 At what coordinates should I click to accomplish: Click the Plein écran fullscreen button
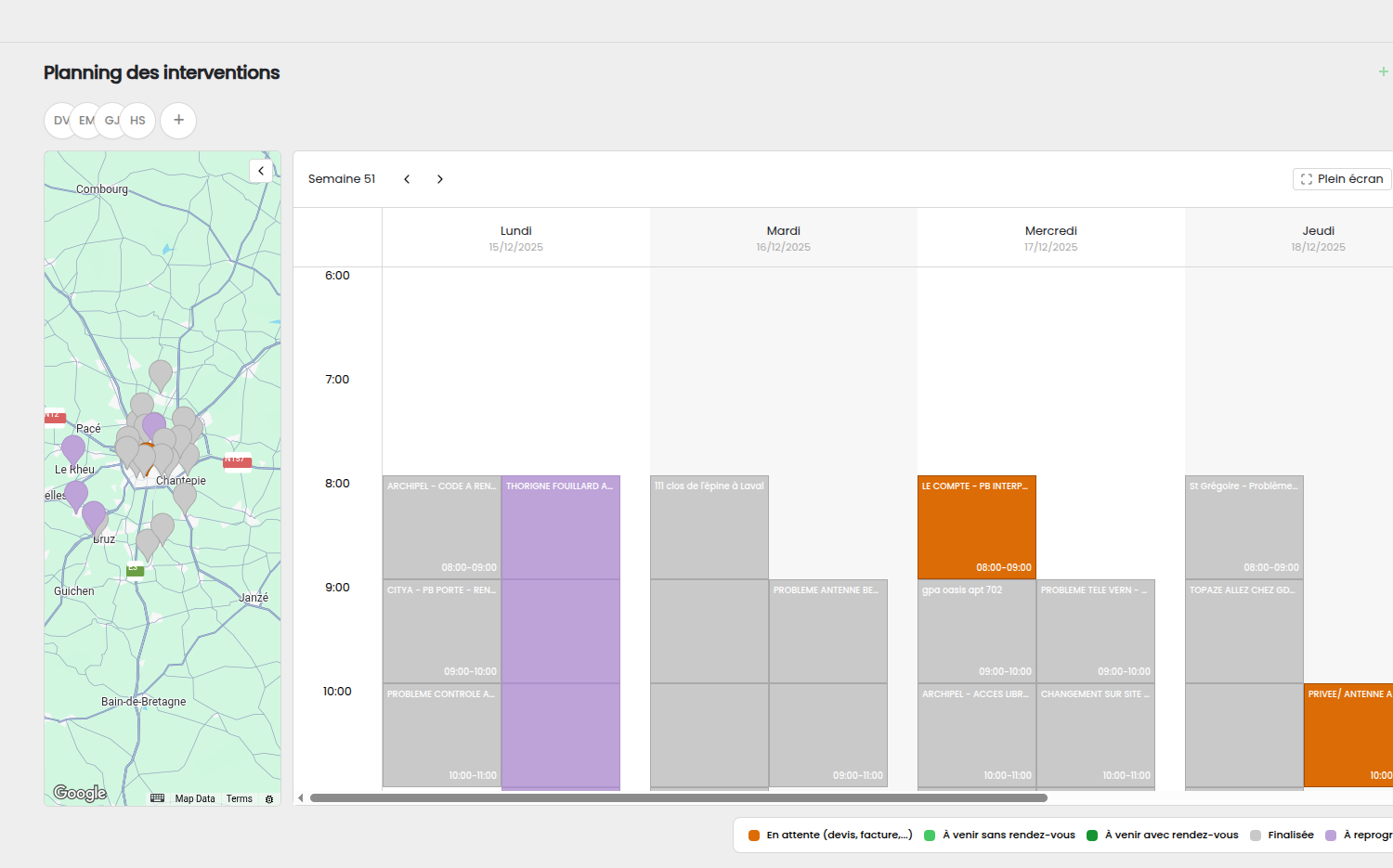[1342, 179]
